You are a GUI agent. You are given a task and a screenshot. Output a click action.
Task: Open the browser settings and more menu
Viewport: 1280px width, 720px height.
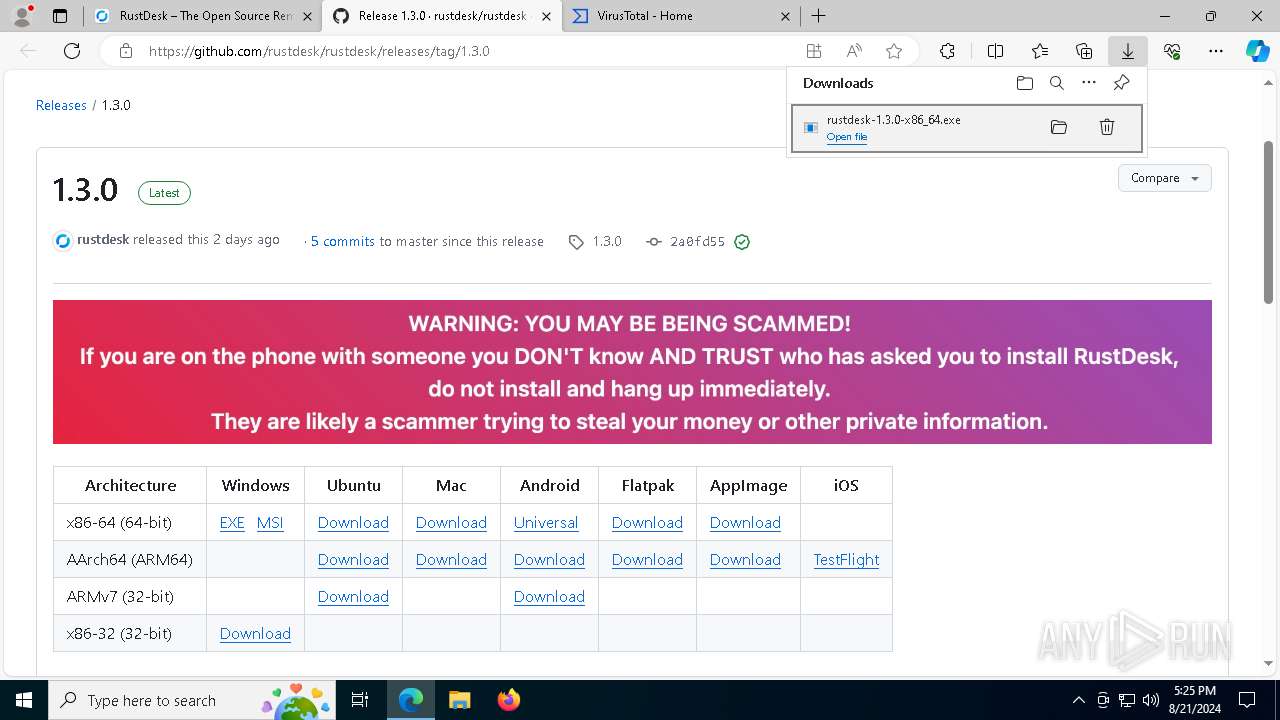click(1216, 51)
